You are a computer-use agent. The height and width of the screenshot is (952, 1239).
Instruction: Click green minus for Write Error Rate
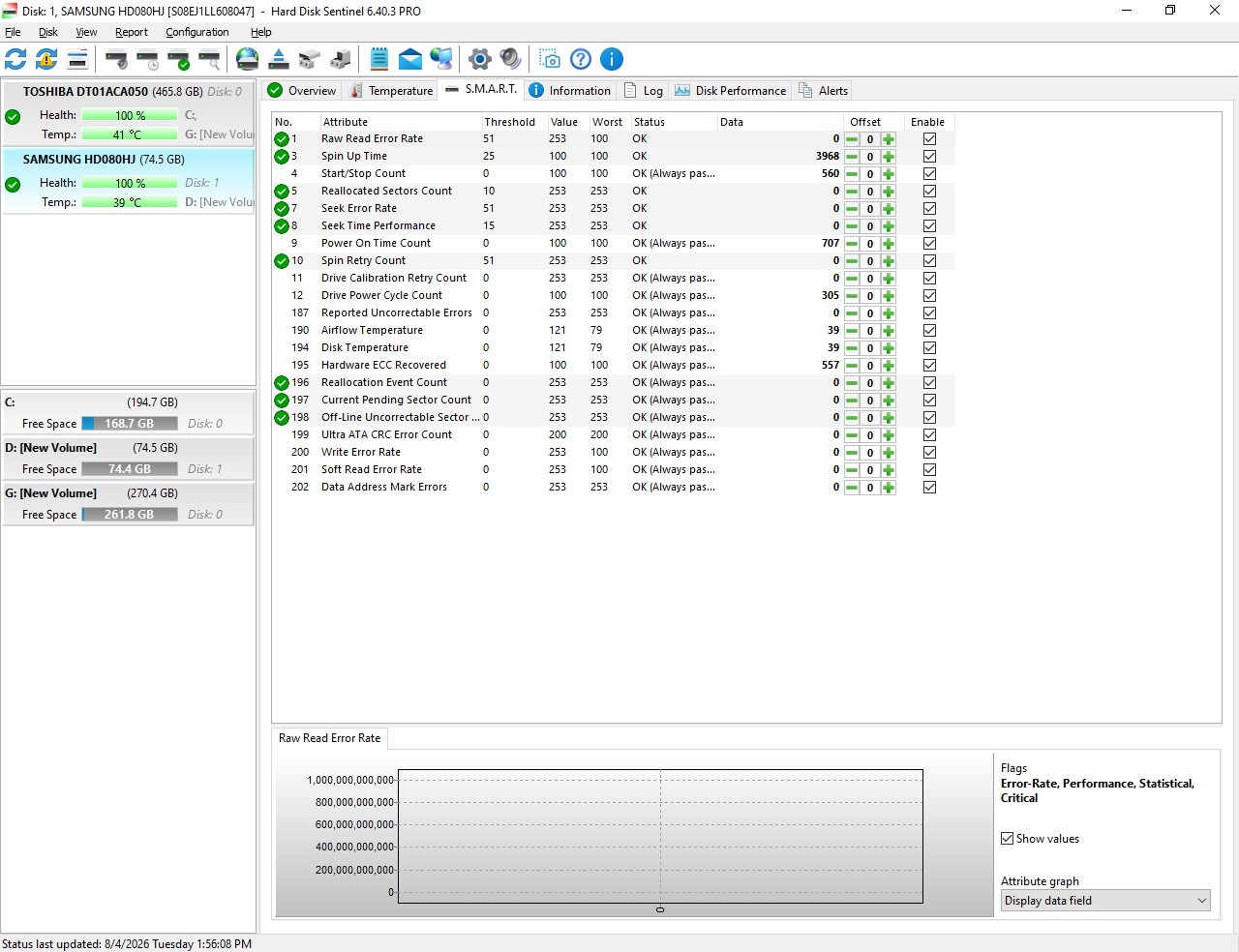coord(852,453)
